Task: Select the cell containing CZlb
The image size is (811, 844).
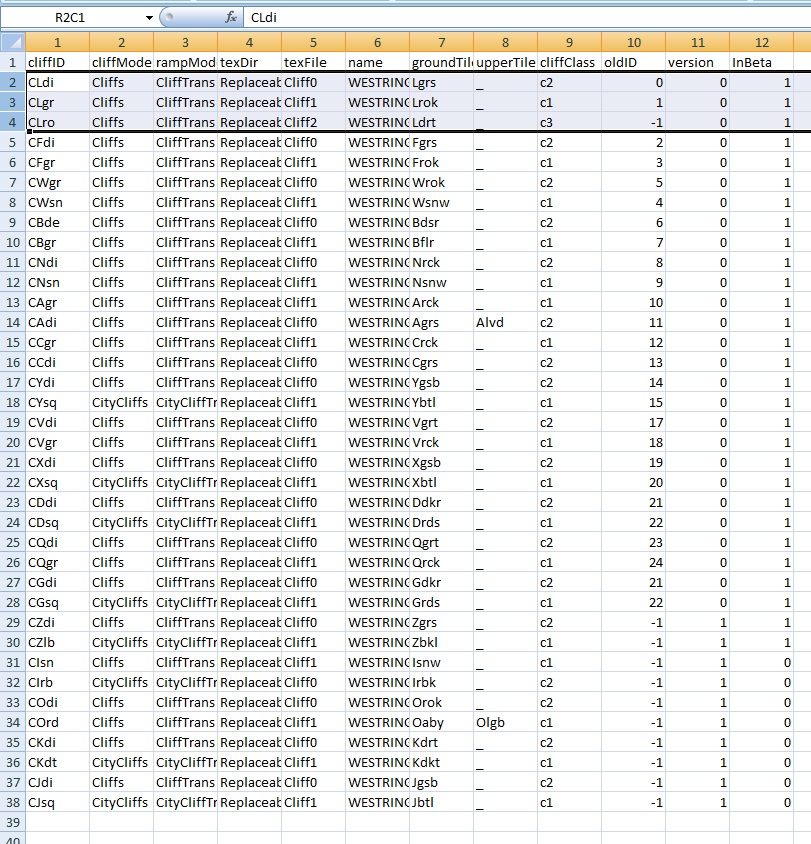Action: (58, 642)
